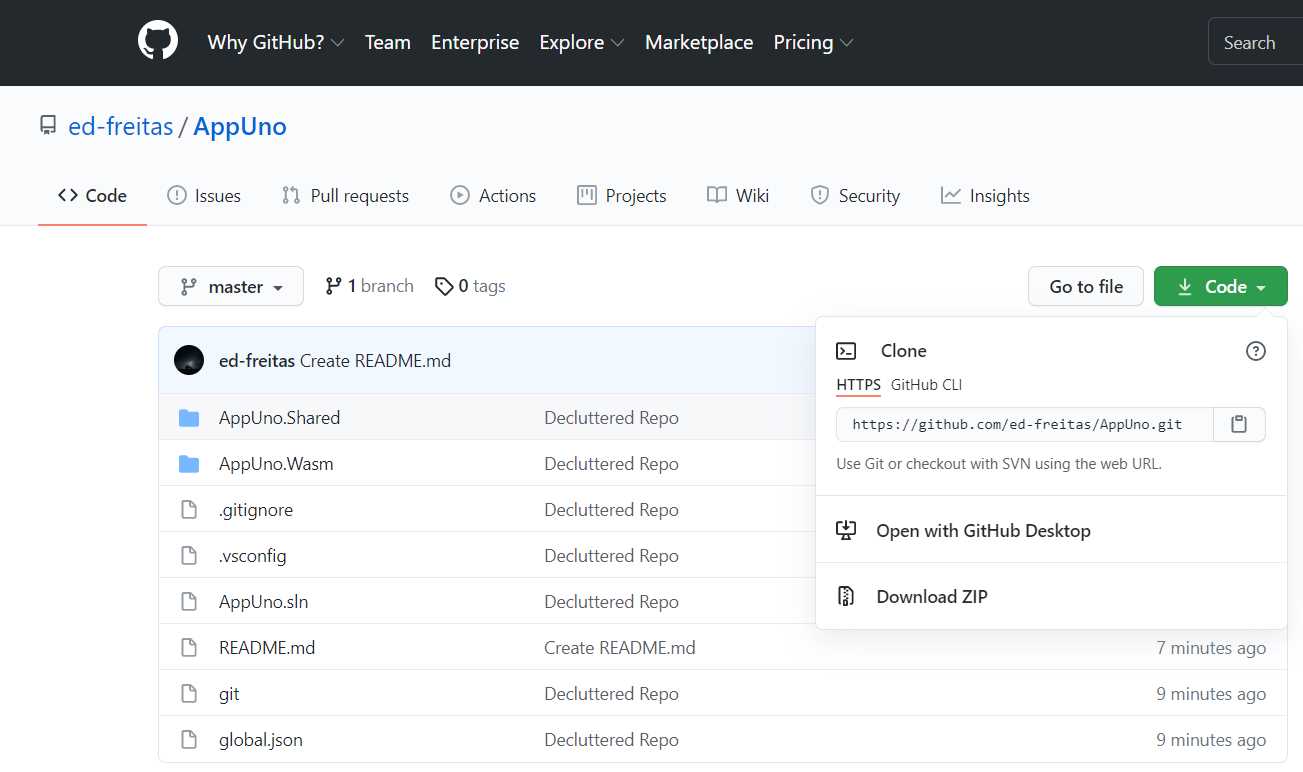Open the Issues tab icon
1303x772 pixels.
(175, 195)
